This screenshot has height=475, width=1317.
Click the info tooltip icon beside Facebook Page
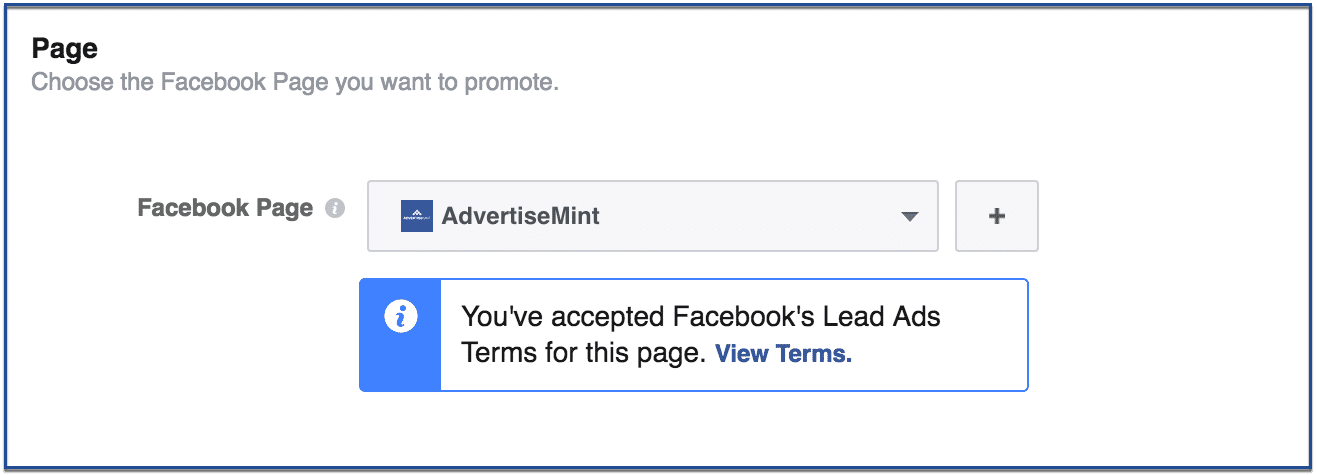pyautogui.click(x=336, y=209)
